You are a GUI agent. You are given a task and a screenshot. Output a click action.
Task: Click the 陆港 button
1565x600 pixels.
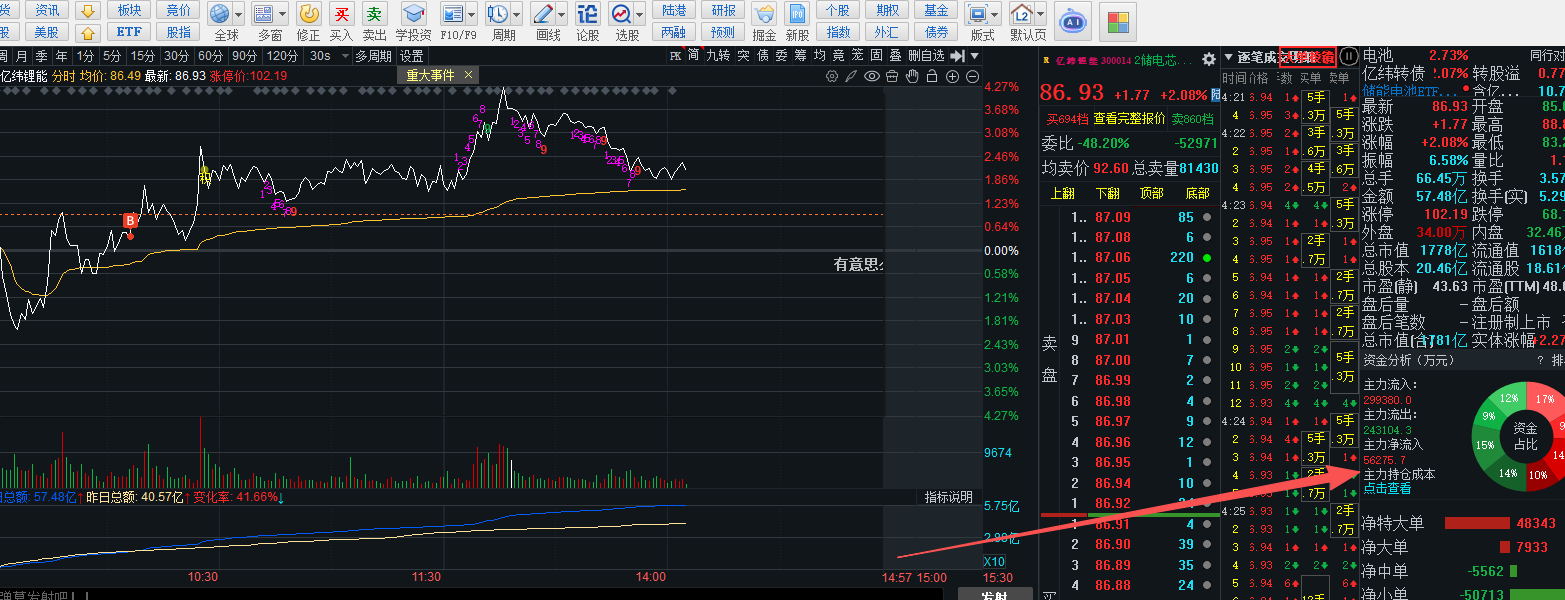tap(674, 10)
